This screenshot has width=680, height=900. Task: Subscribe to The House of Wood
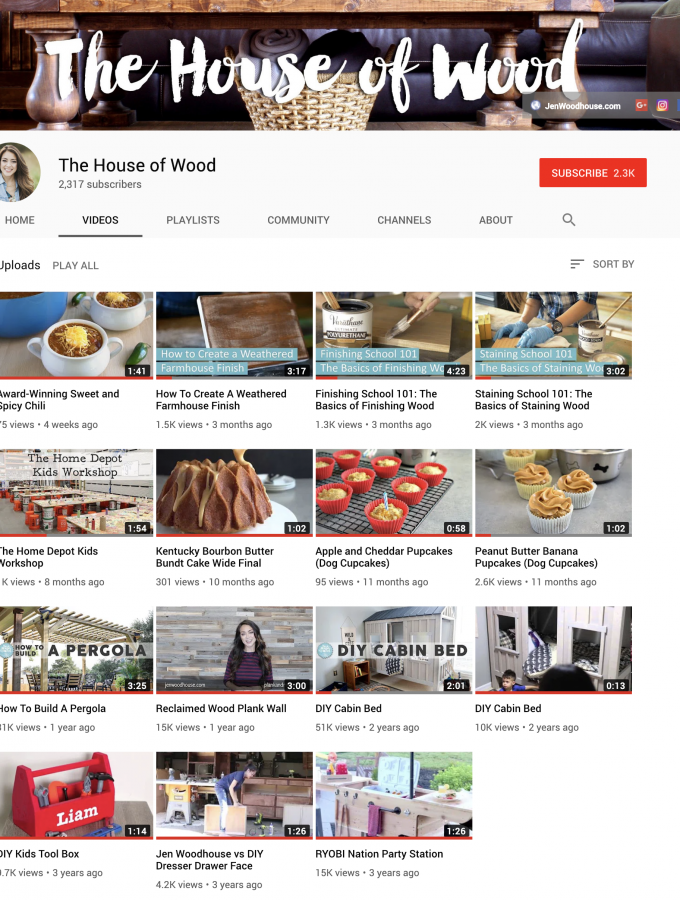coord(592,173)
